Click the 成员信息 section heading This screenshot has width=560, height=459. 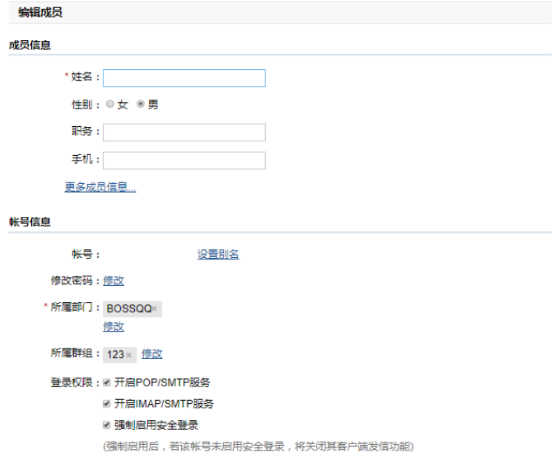point(30,45)
